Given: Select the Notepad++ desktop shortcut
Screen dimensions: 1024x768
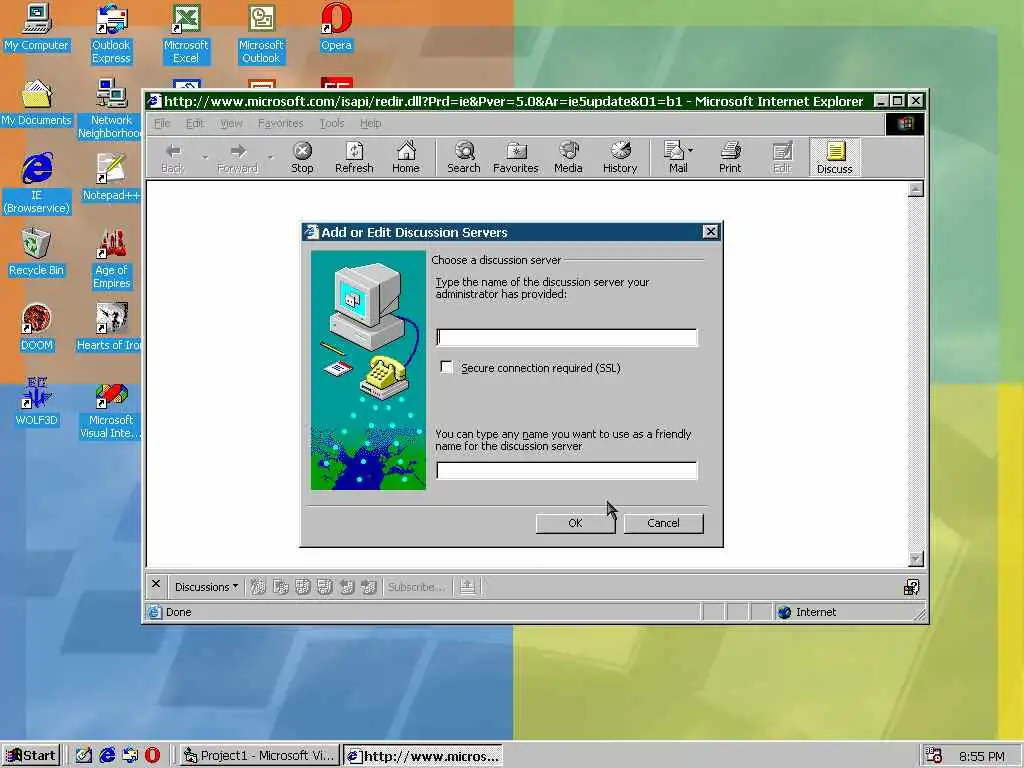Looking at the screenshot, I should pyautogui.click(x=111, y=178).
